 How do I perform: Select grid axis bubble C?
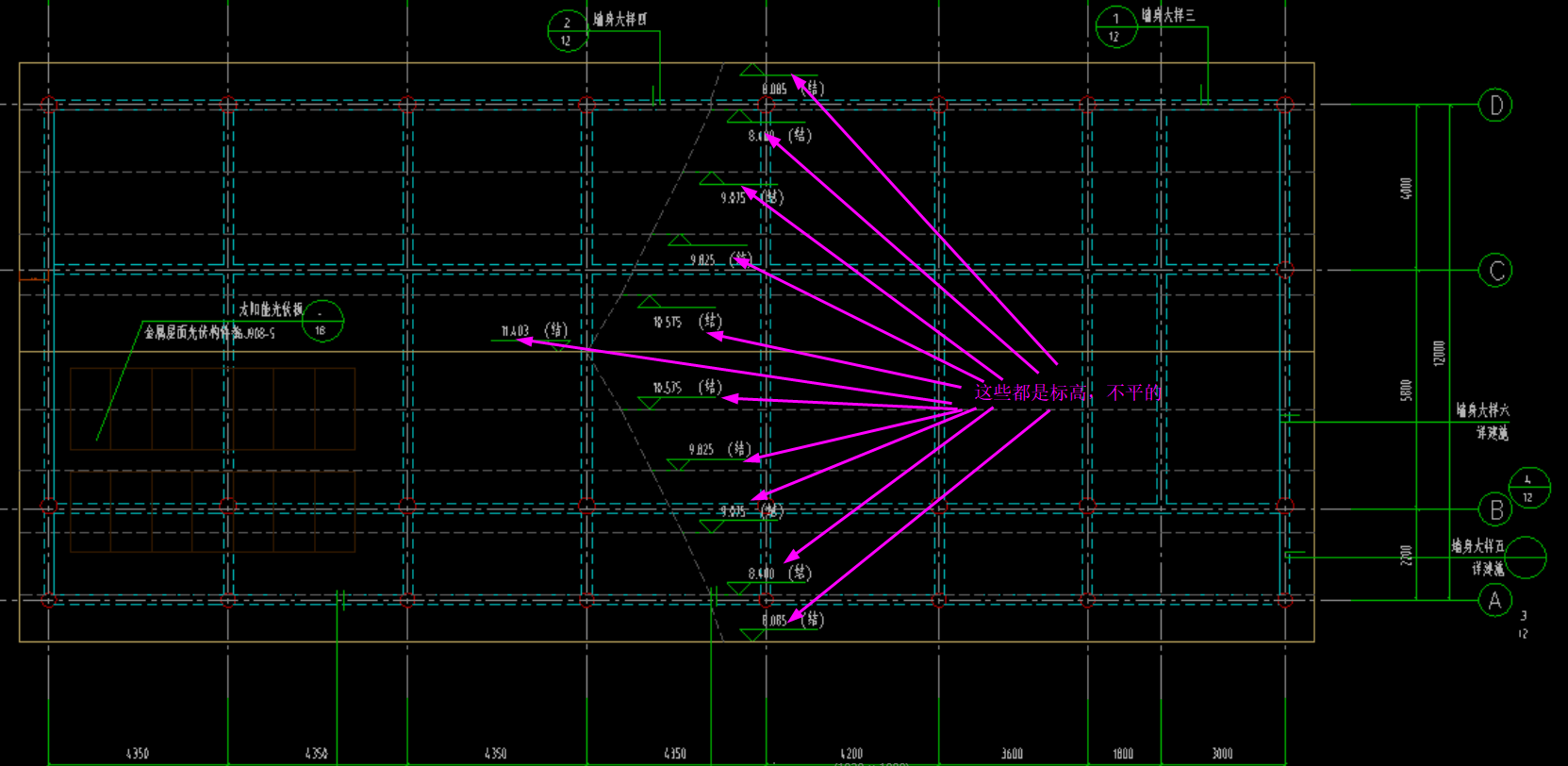point(1495,271)
